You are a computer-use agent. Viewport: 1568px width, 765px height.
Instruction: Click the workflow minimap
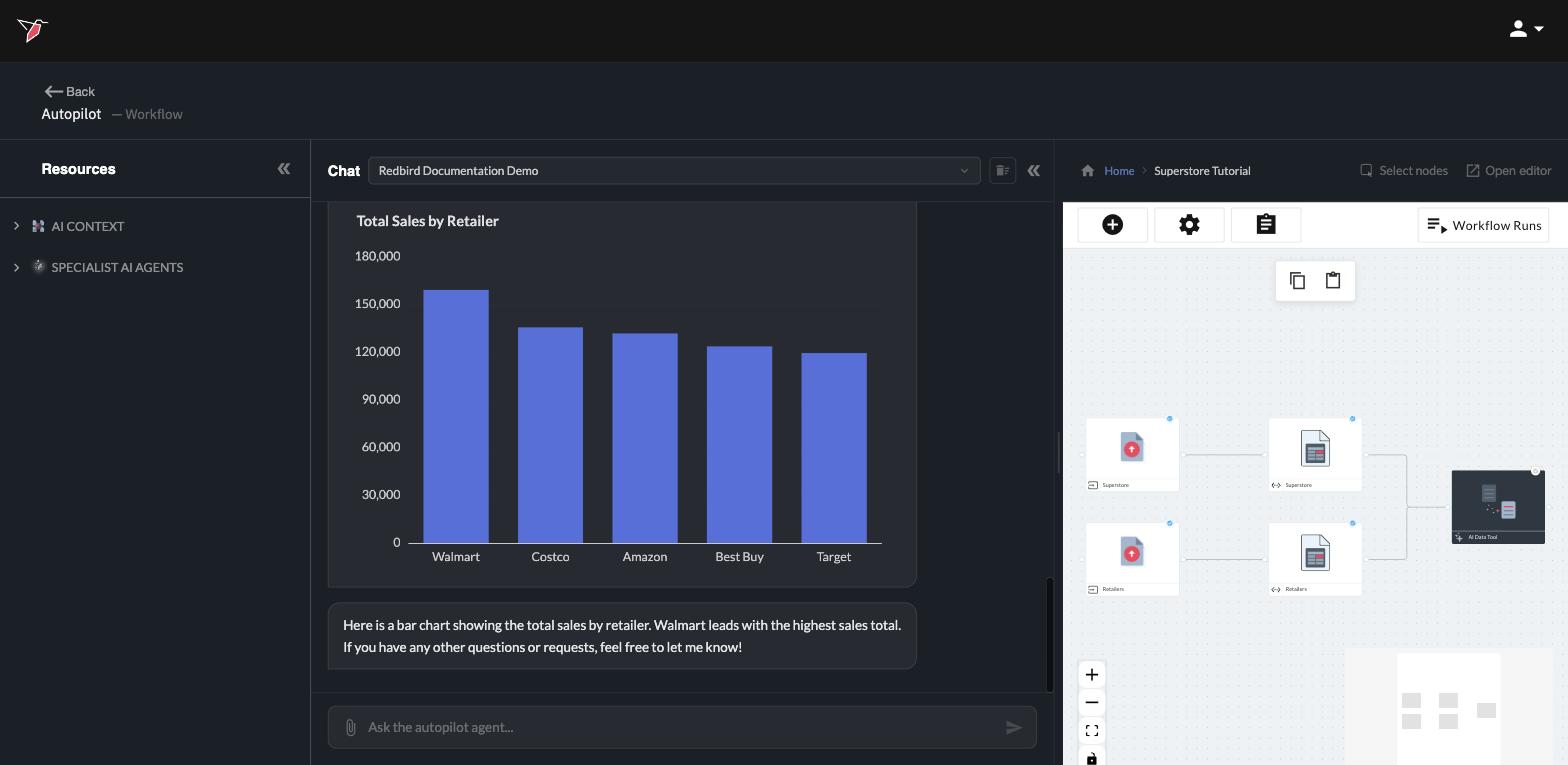tap(1448, 707)
